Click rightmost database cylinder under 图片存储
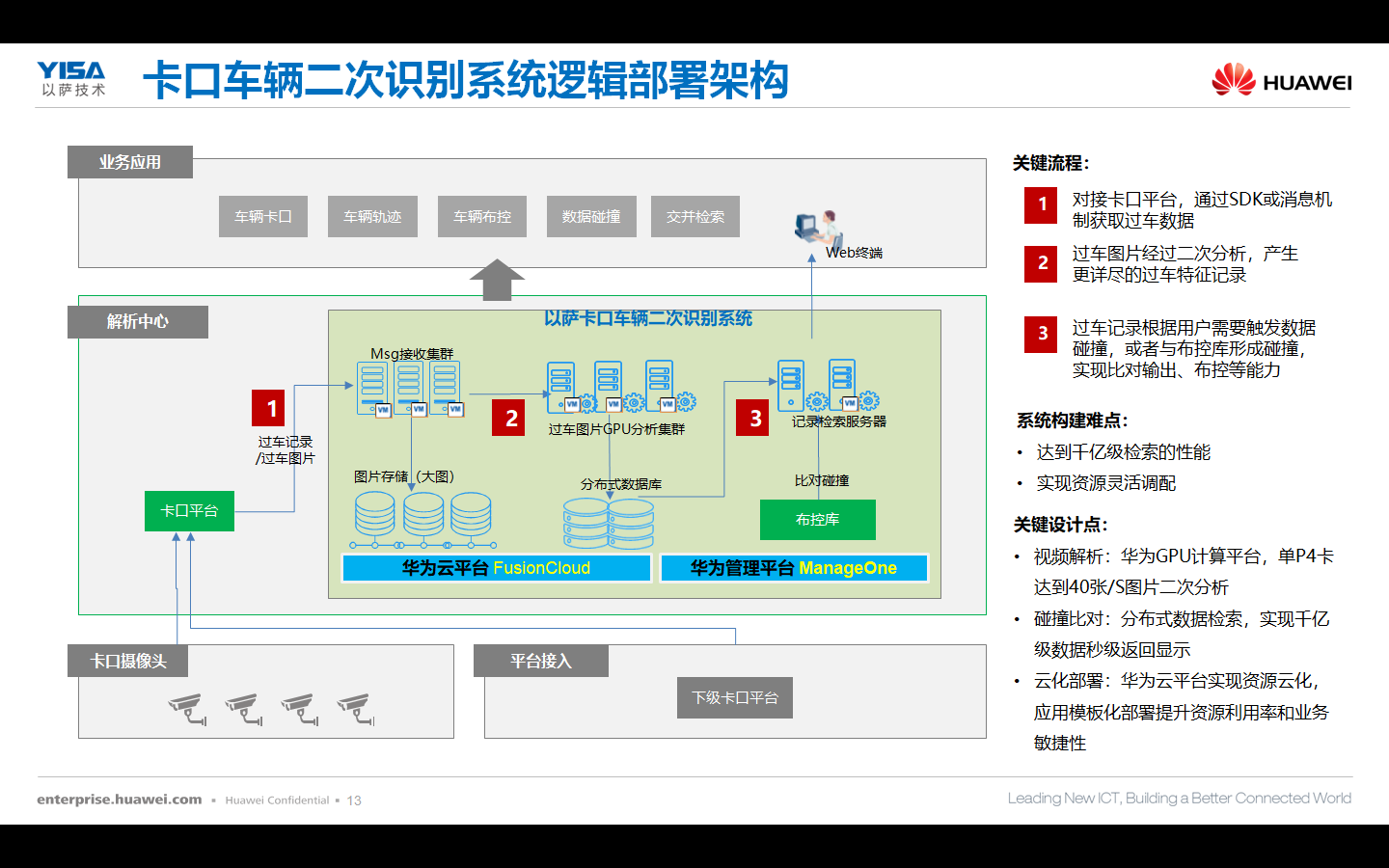This screenshot has height=868, width=1389. tap(471, 515)
